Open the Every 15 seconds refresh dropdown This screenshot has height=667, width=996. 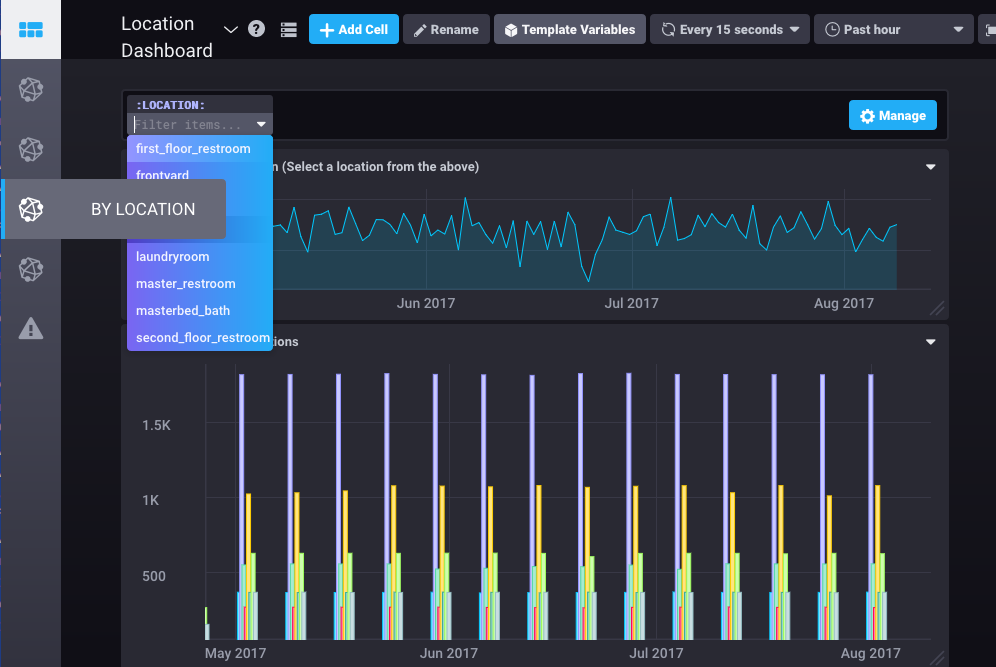coord(730,29)
